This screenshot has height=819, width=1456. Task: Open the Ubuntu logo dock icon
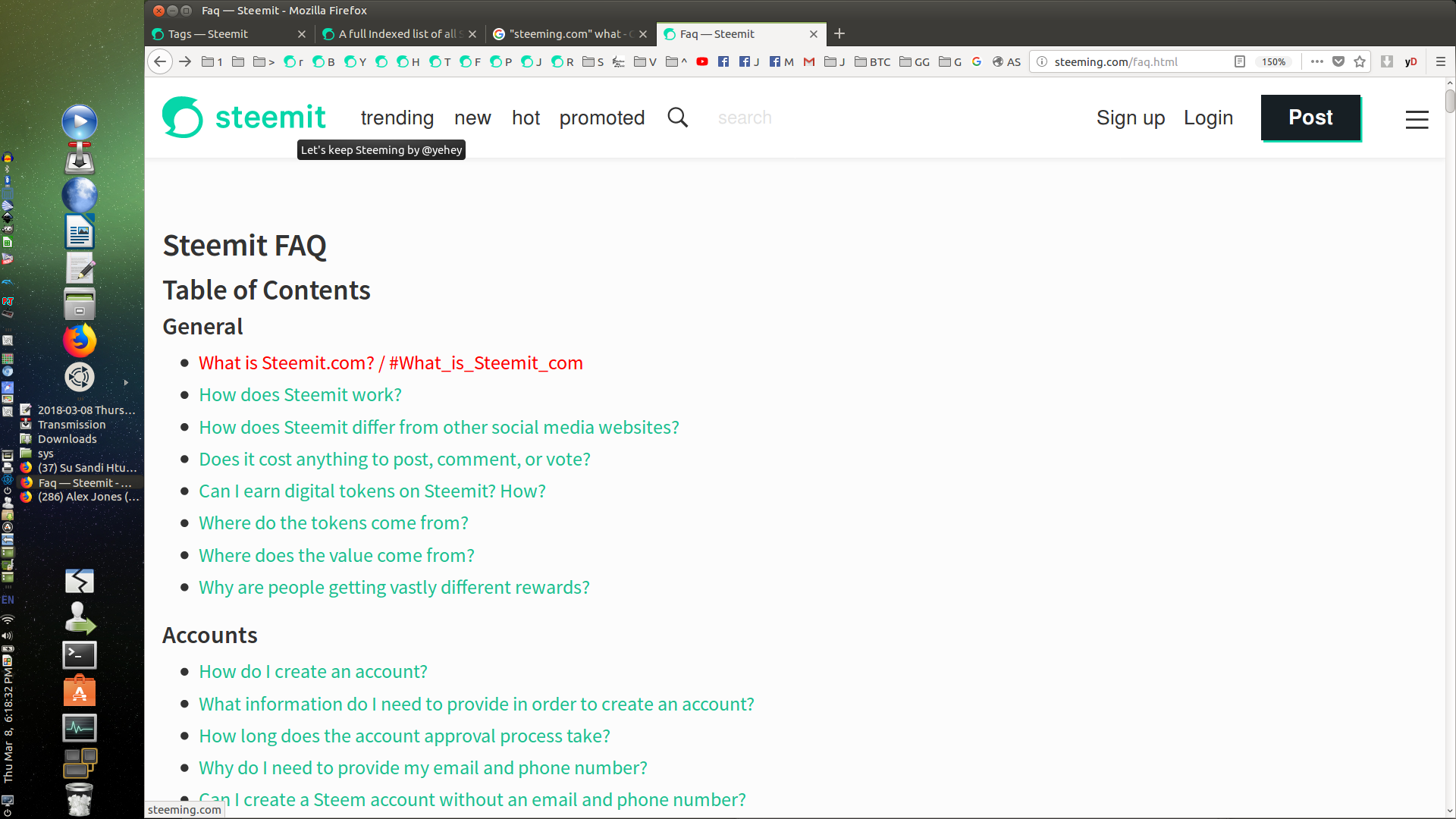click(80, 377)
